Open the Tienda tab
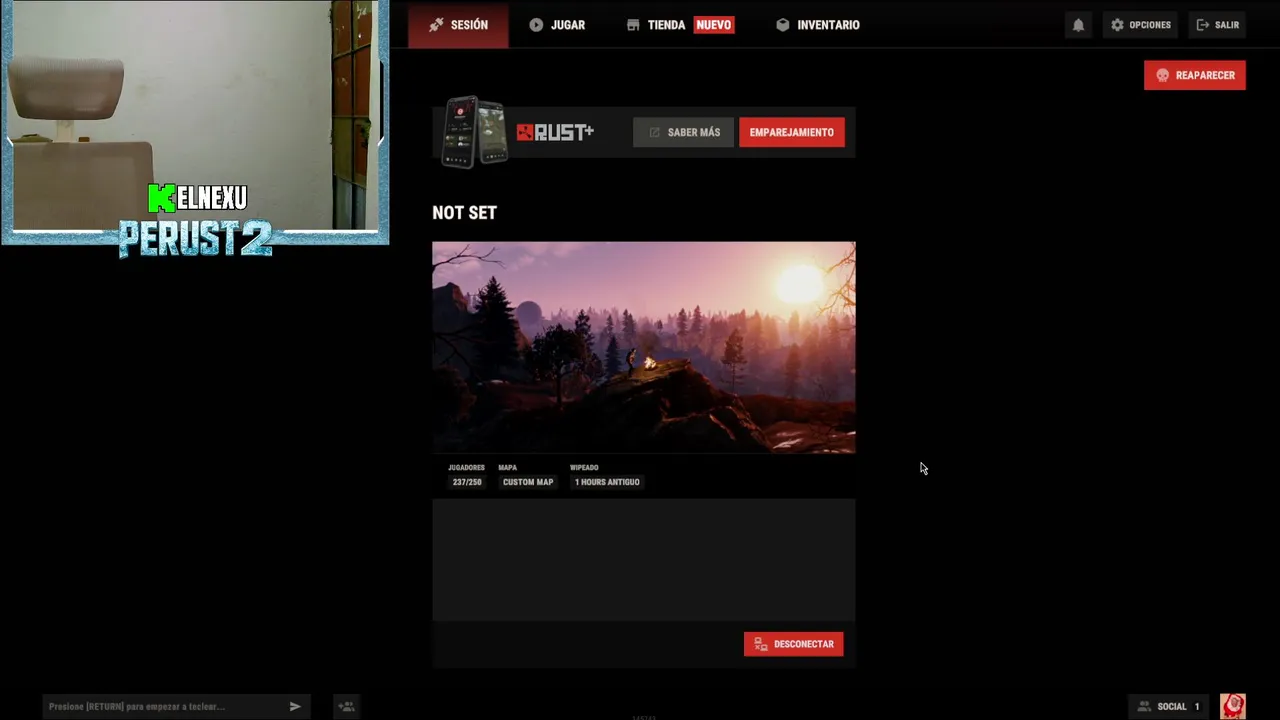Image resolution: width=1280 pixels, height=720 pixels. pos(680,25)
